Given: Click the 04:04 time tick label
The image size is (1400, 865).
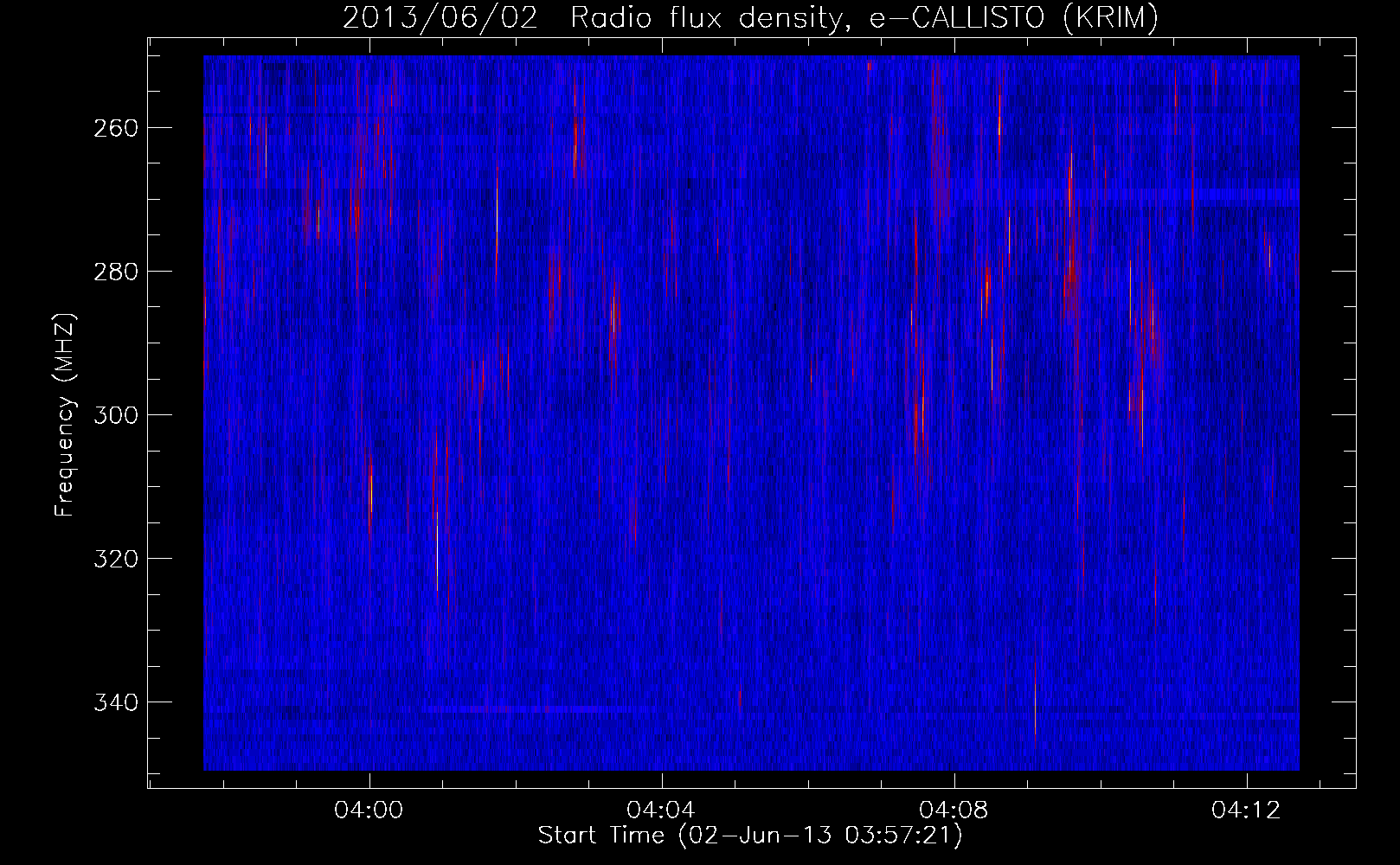Looking at the screenshot, I should click(662, 811).
